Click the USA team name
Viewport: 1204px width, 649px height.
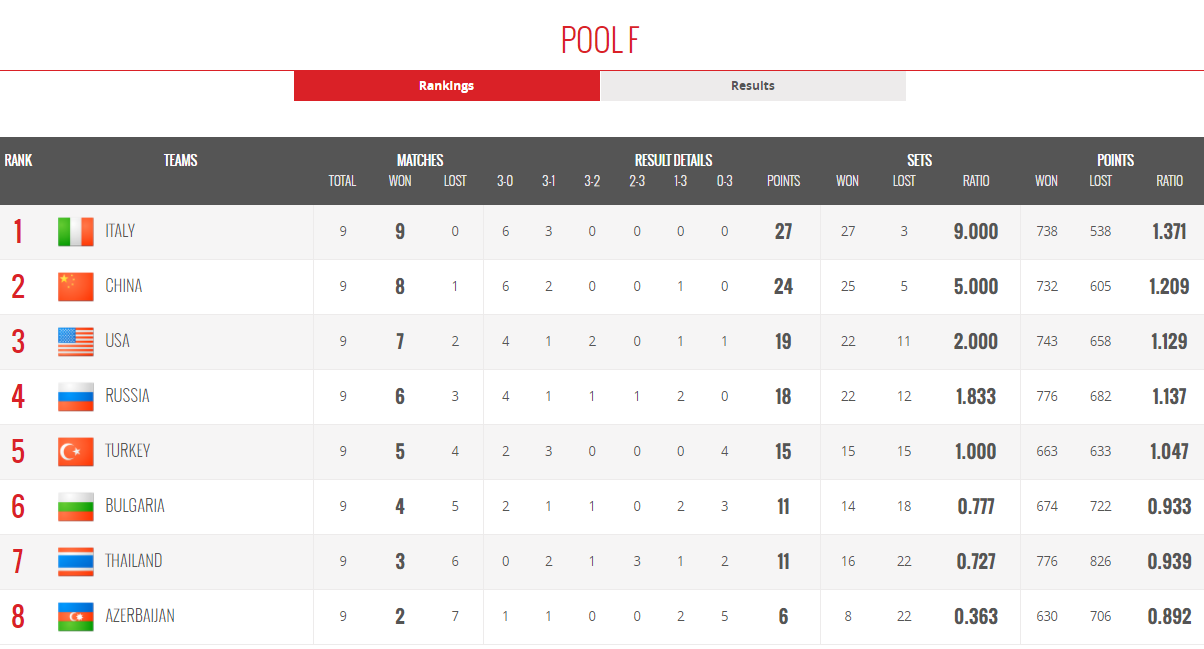pyautogui.click(x=118, y=341)
